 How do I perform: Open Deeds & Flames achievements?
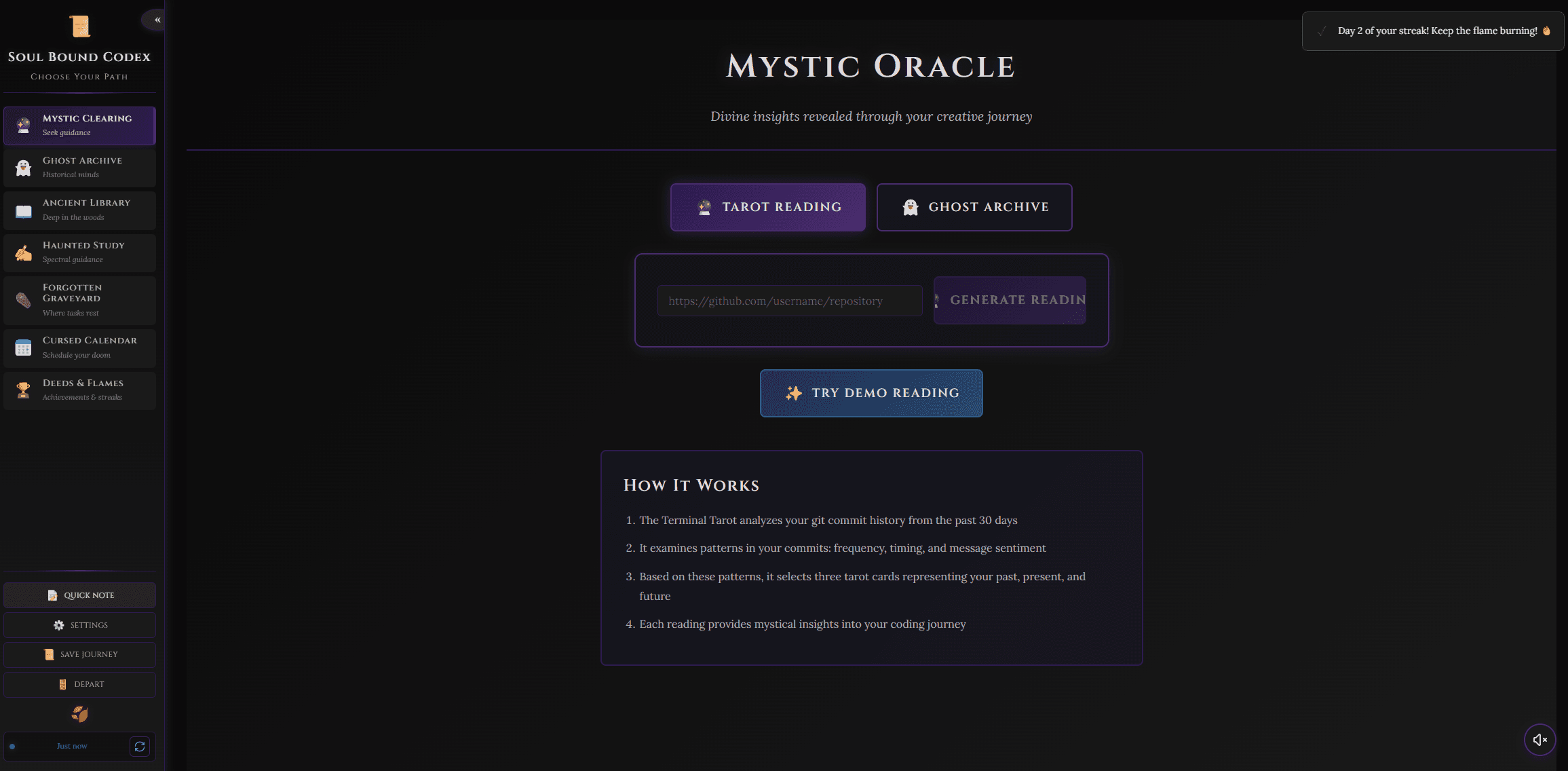point(79,390)
